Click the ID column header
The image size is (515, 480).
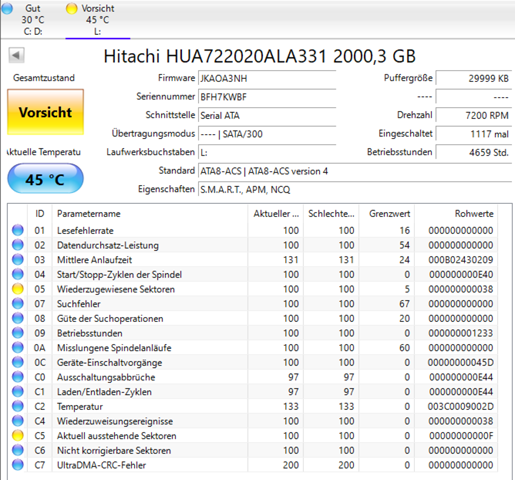pyautogui.click(x=40, y=213)
